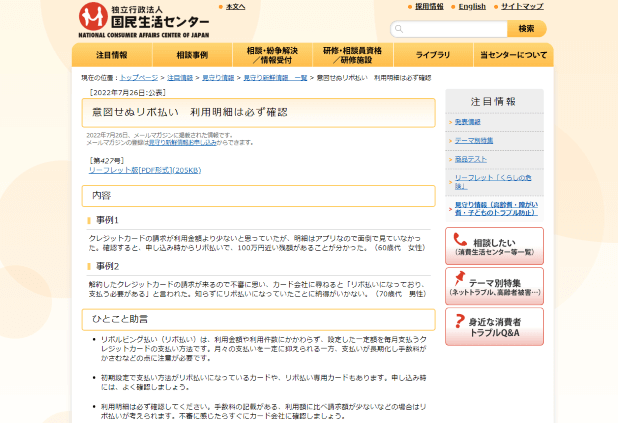
Task: Click the 相談したい banner button
Action: click(x=494, y=246)
